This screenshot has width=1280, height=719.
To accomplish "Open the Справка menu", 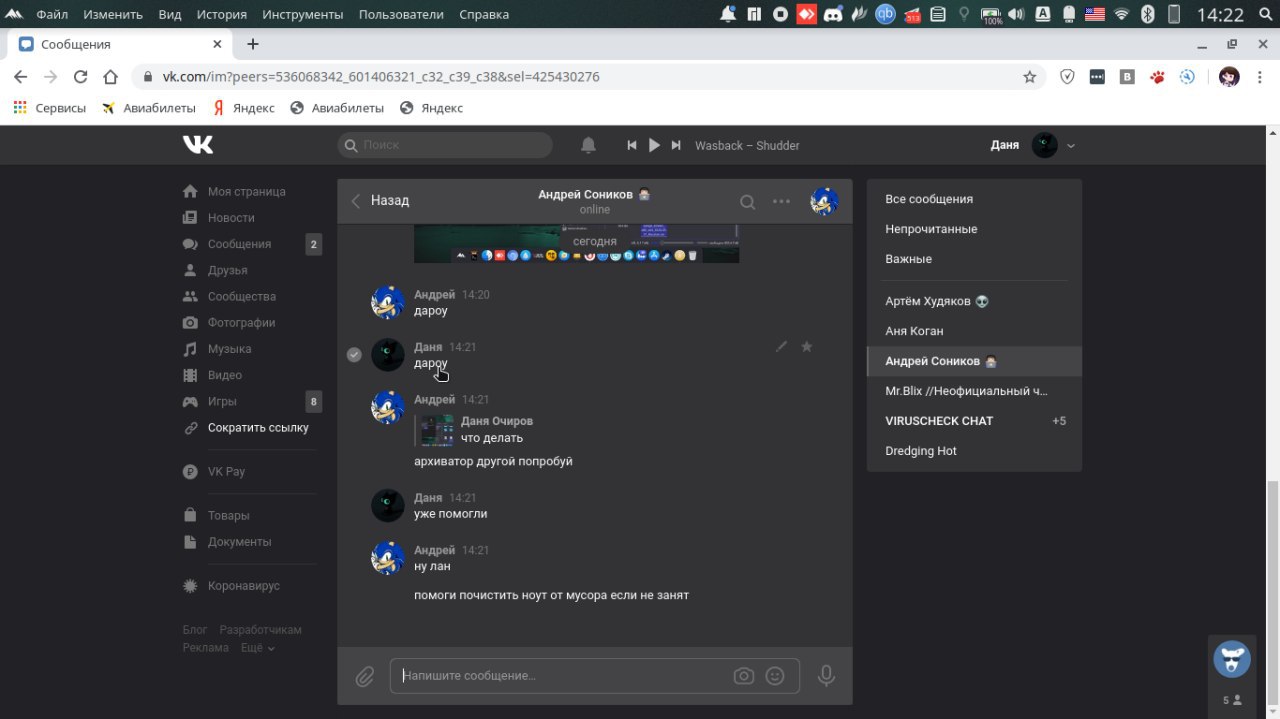I will tap(484, 15).
